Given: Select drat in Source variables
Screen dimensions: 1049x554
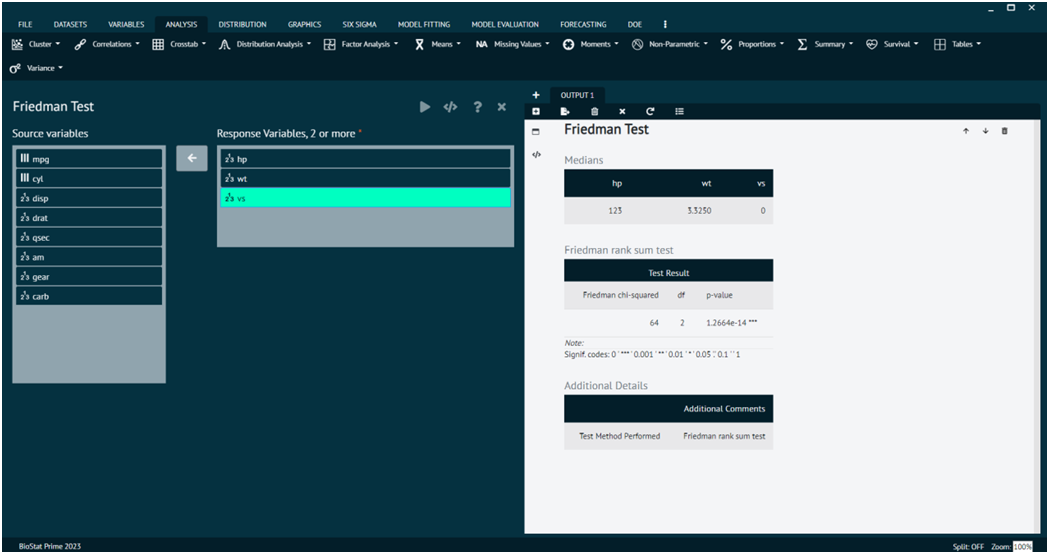Looking at the screenshot, I should point(89,217).
